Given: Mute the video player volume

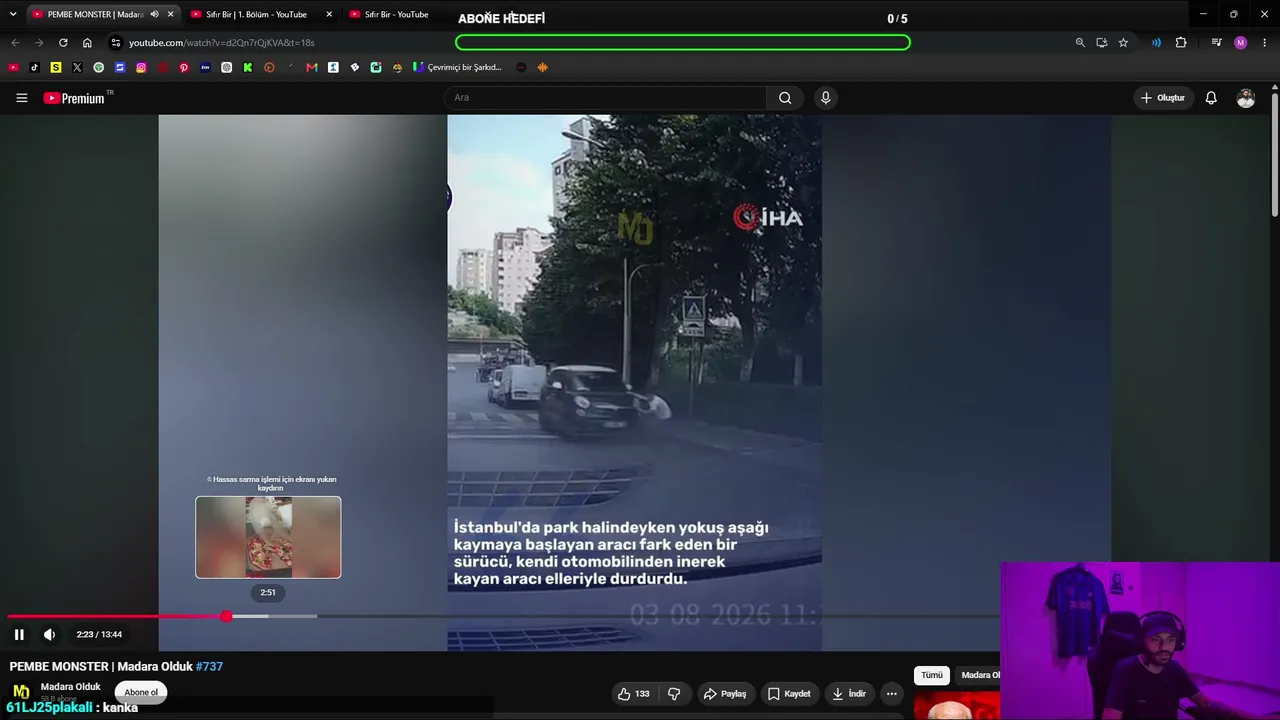Looking at the screenshot, I should click(49, 634).
